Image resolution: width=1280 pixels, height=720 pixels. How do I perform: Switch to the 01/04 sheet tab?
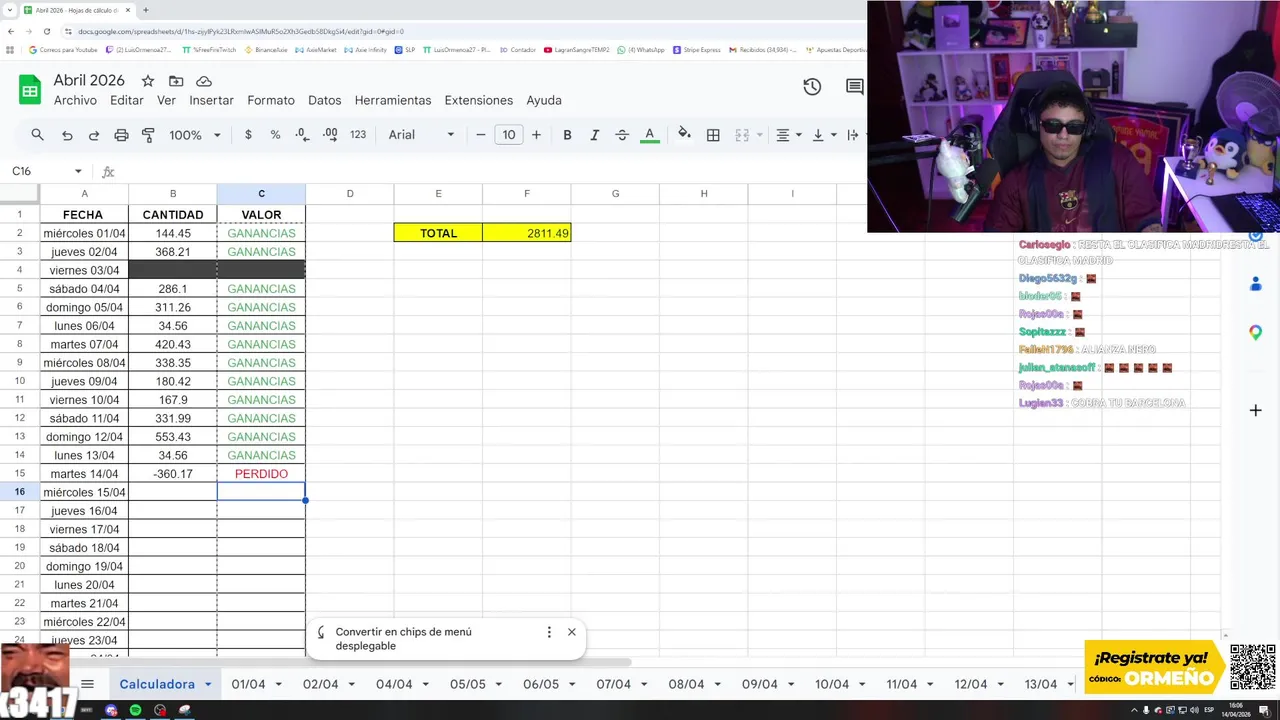point(248,684)
